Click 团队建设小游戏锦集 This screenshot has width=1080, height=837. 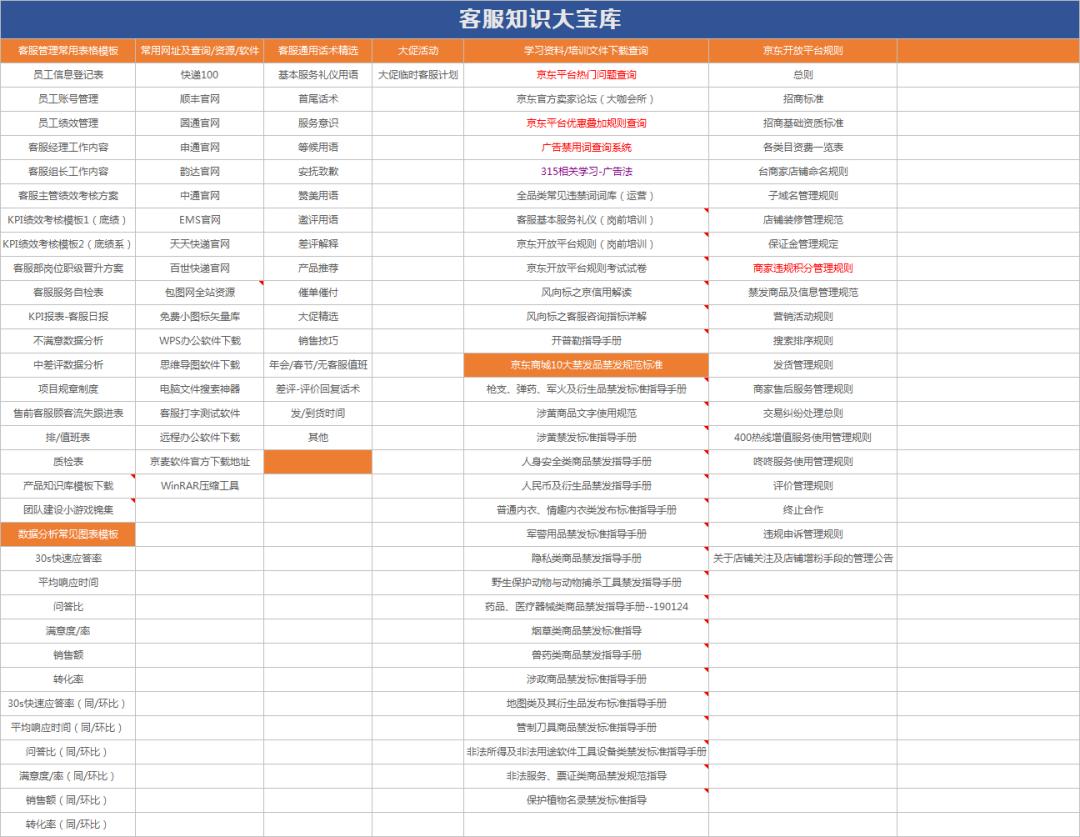click(68, 510)
